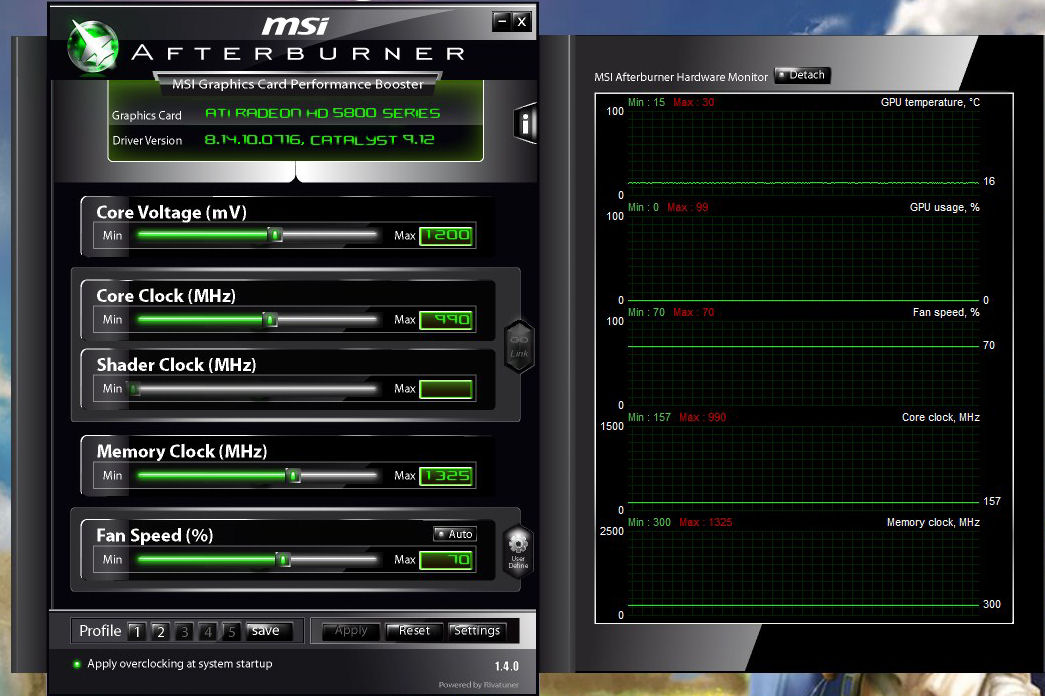Click the ATI Radeon HD 5800 Series text
1045x696 pixels.
click(x=323, y=113)
